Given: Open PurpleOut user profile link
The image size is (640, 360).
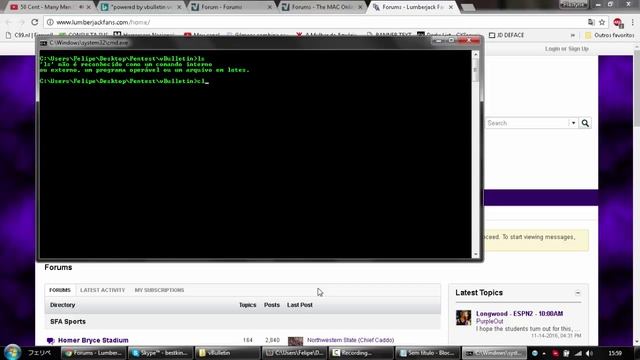Looking at the screenshot, I should (489, 322).
